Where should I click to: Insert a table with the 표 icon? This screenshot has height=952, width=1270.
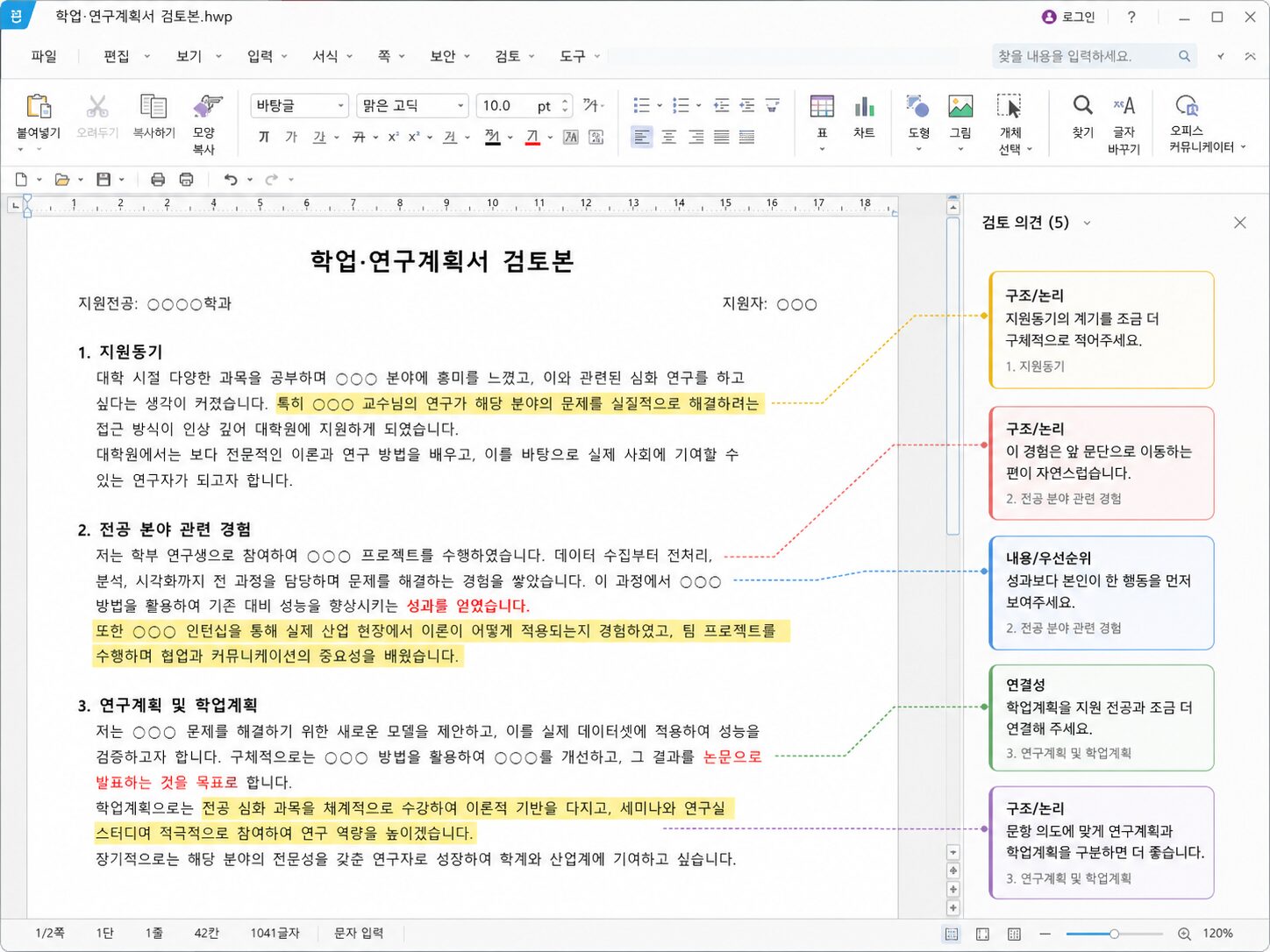pyautogui.click(x=822, y=107)
